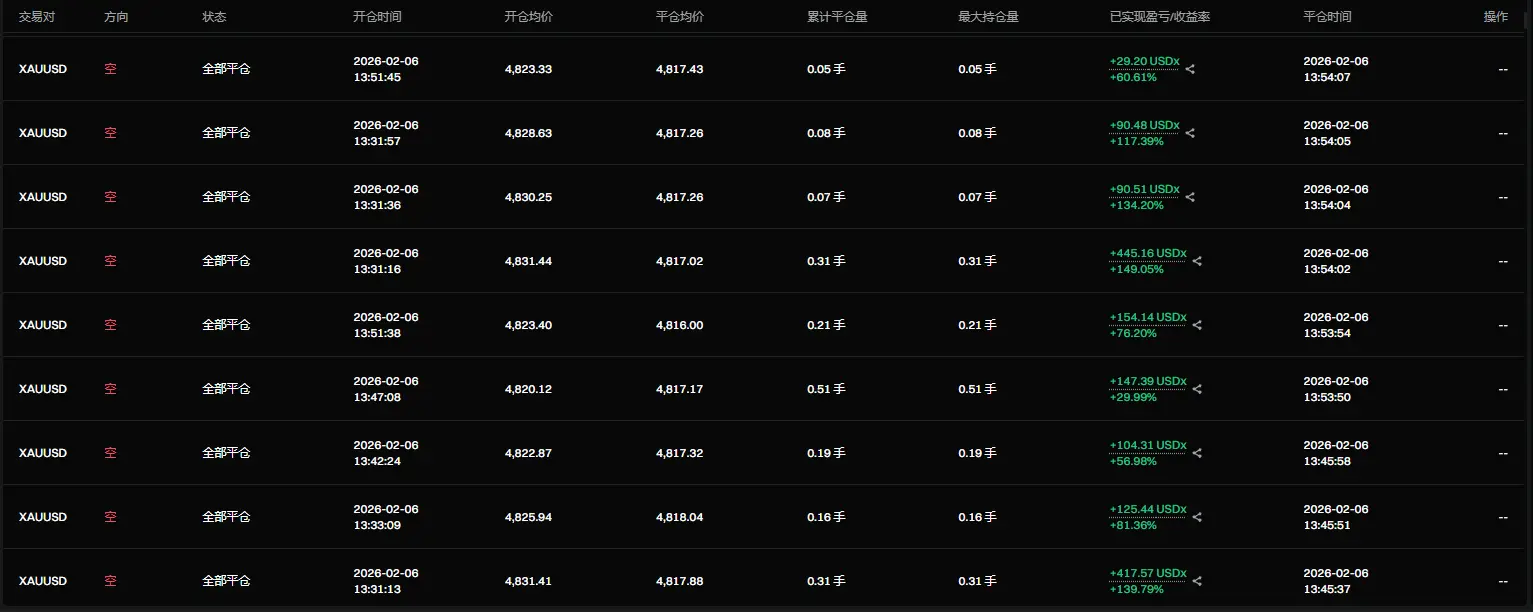The width and height of the screenshot is (1533, 612).
Task: Open share for the +445.16 USDx trade
Action: tap(1197, 261)
